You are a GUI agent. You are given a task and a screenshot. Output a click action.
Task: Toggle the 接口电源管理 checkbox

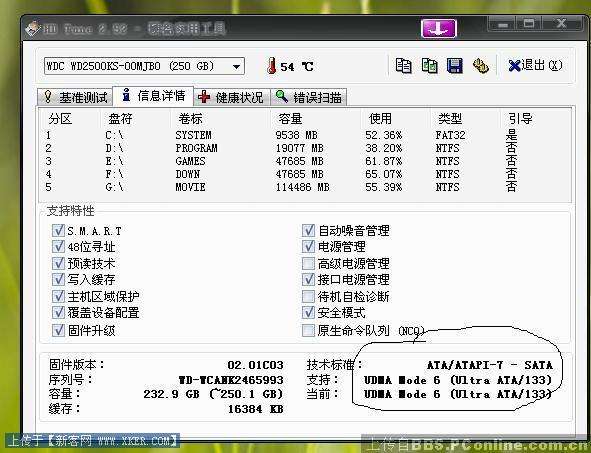point(308,279)
